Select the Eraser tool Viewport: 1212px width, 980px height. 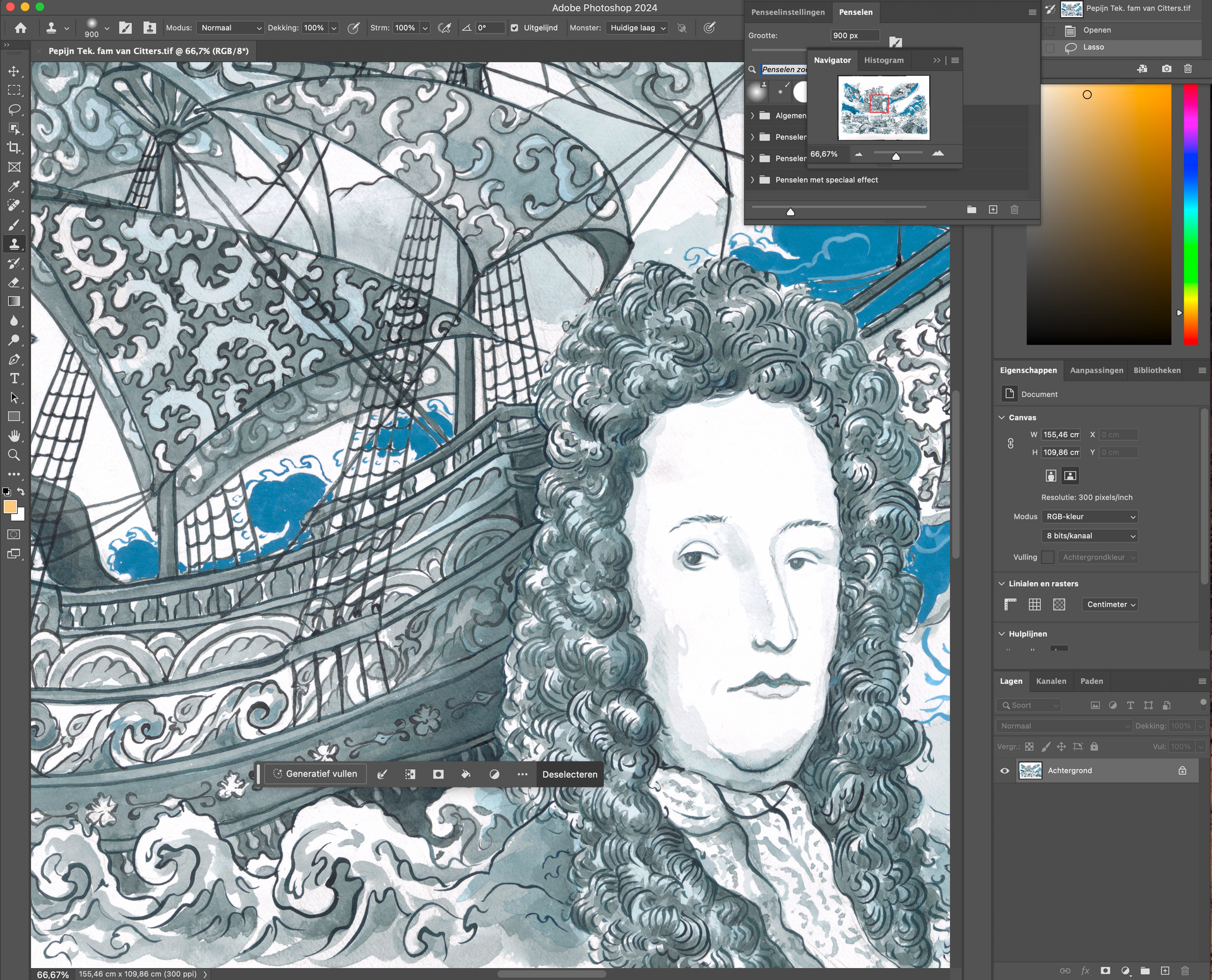pos(14,282)
